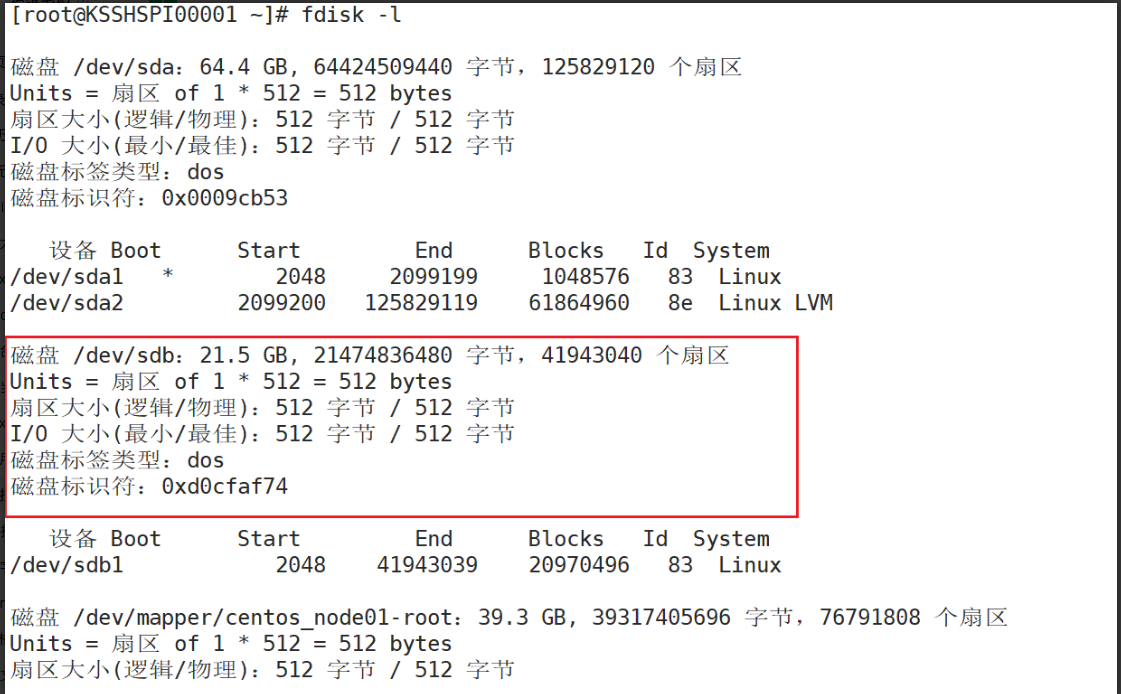Select the End value 41943039
1121x694 pixels.
click(427, 565)
